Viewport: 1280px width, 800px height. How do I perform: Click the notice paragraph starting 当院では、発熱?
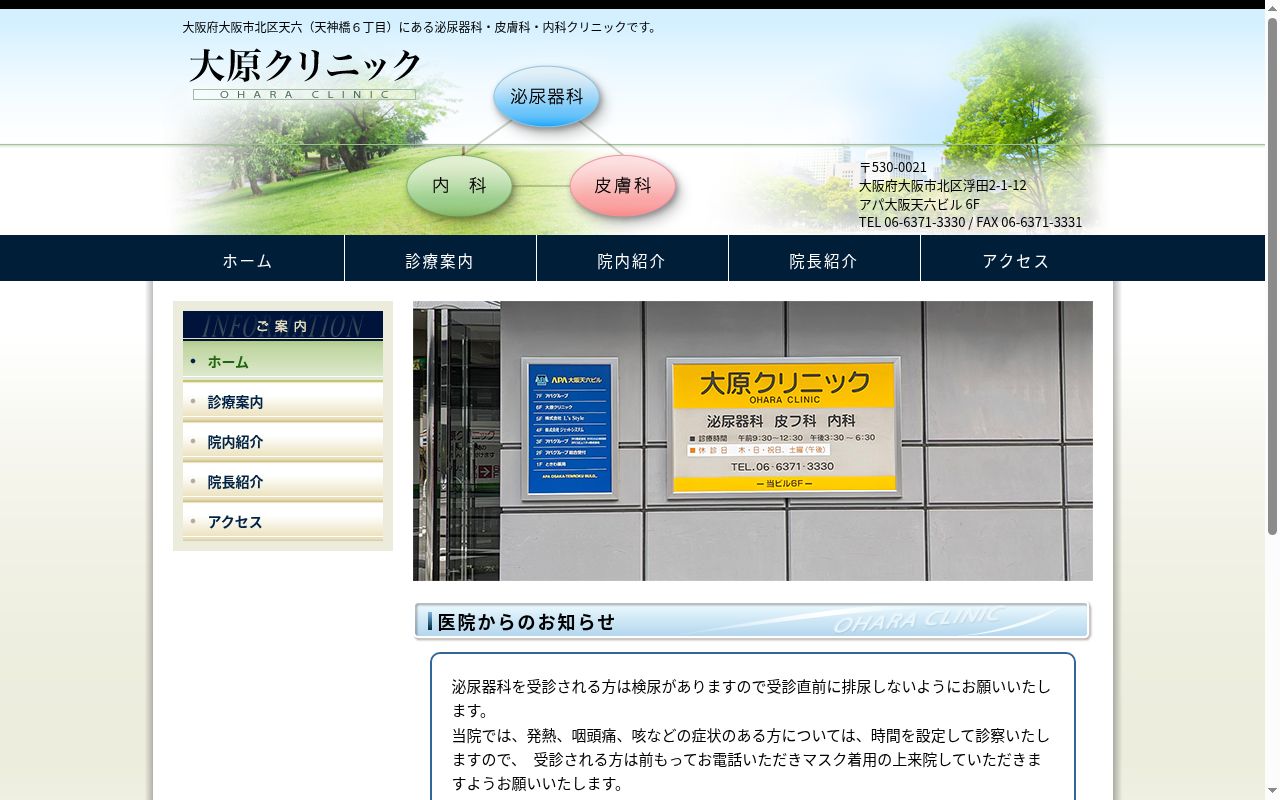point(751,759)
